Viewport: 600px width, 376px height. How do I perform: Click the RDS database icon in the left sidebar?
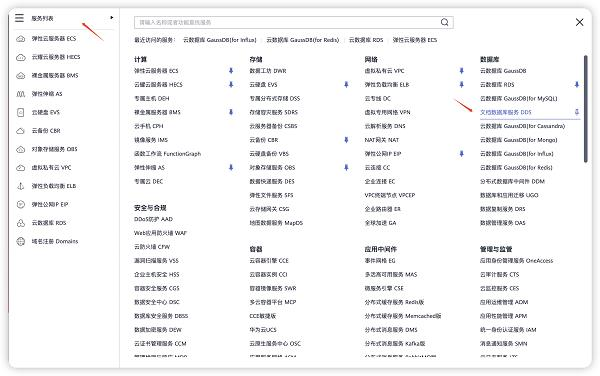coord(21,223)
